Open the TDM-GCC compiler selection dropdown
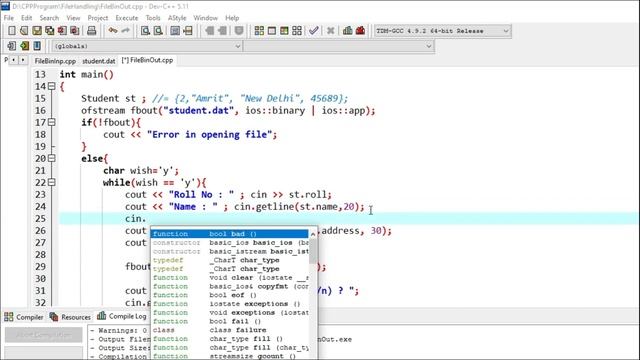640x360 pixels. point(442,31)
